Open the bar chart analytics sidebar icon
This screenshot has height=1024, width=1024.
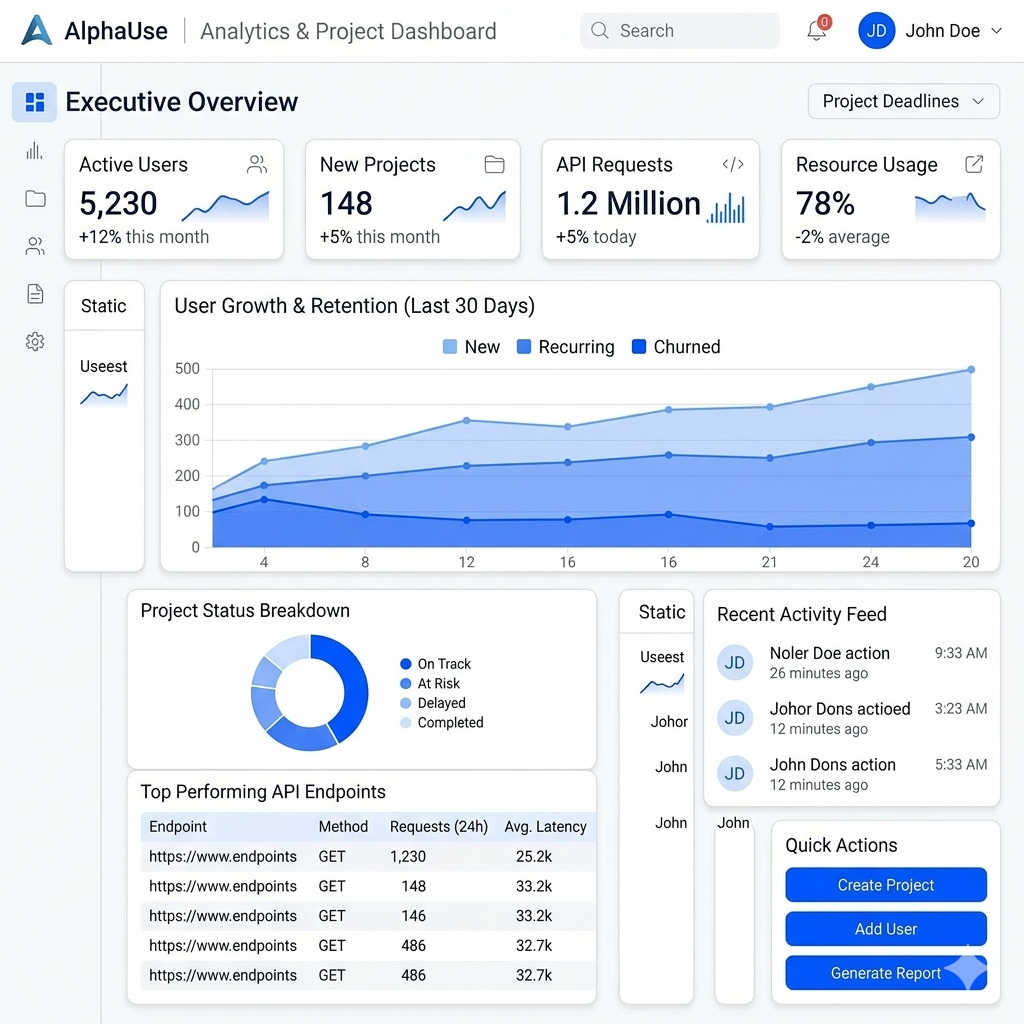(35, 151)
